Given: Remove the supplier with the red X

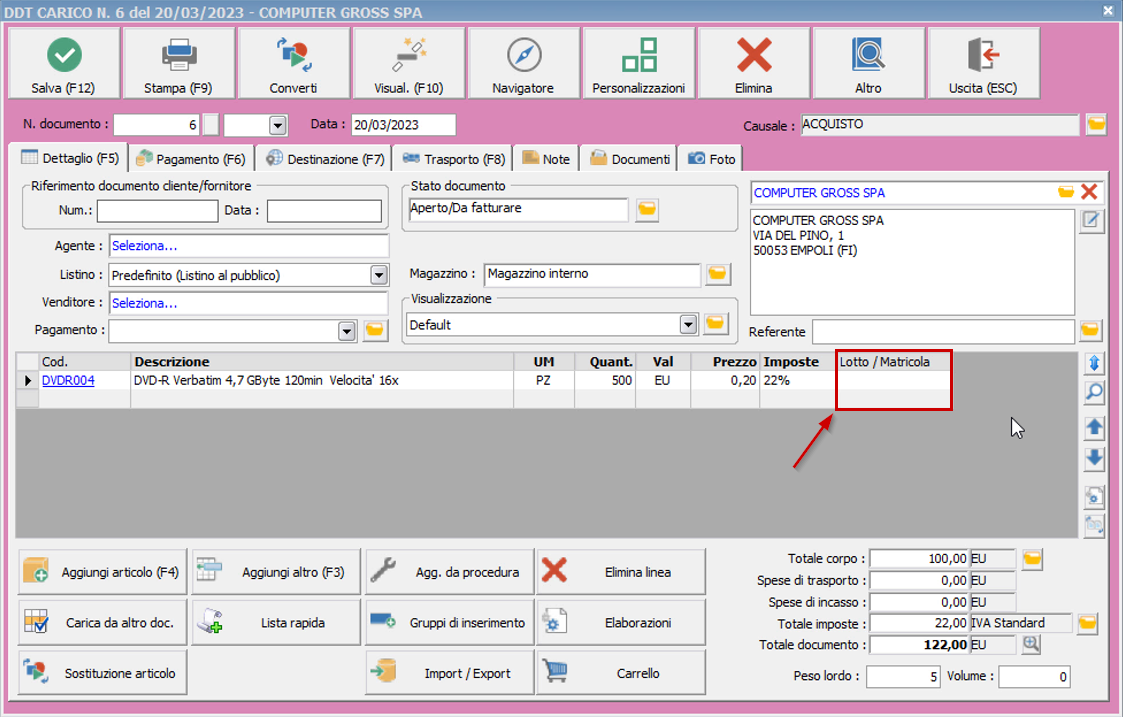Looking at the screenshot, I should [x=1089, y=192].
